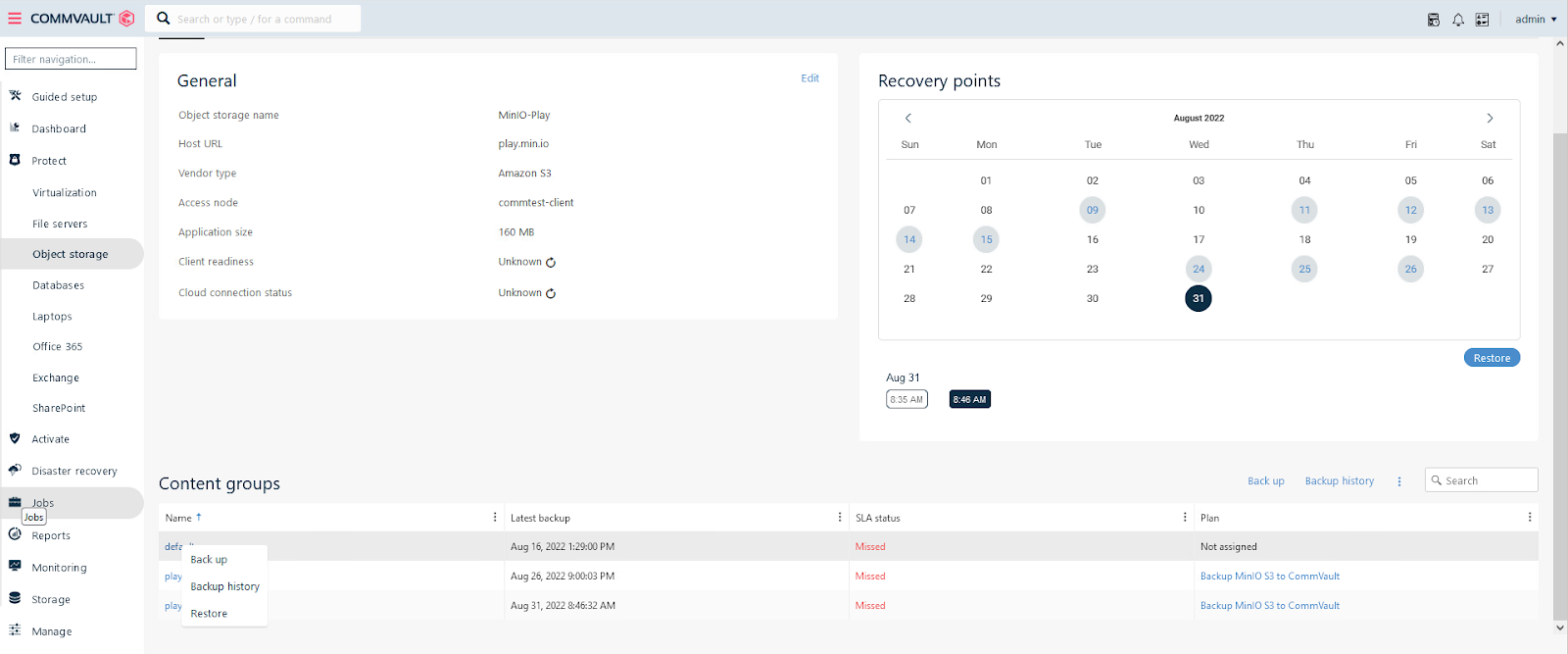Select the 8:46 AM recovery time
Viewport: 1568px width, 654px height.
(x=969, y=400)
